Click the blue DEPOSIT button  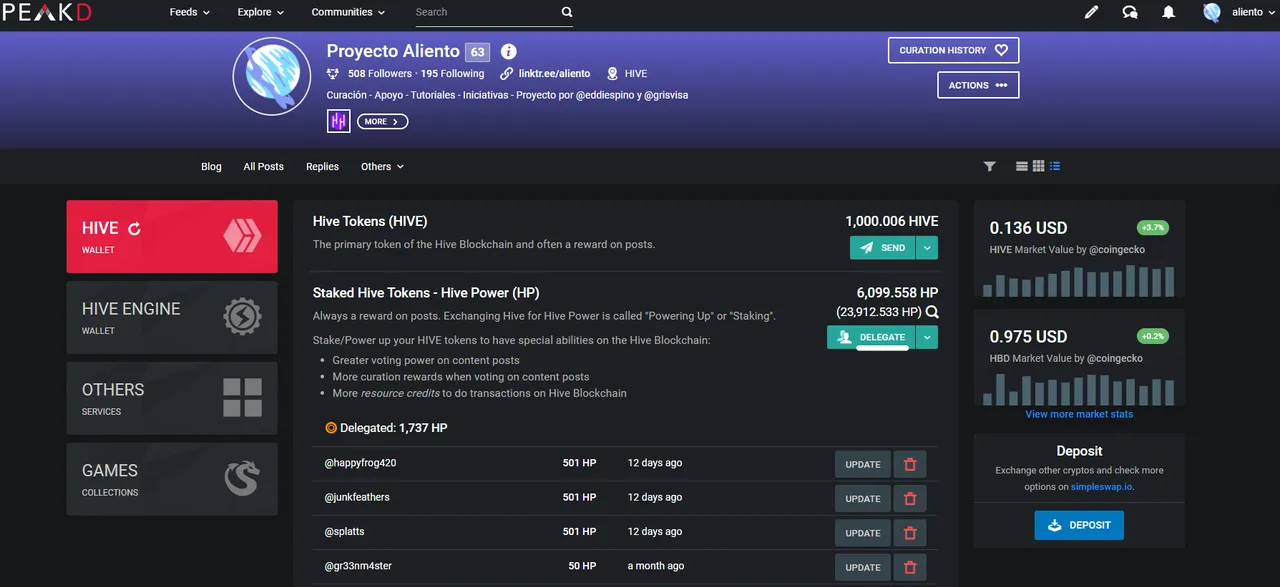pyautogui.click(x=1079, y=525)
